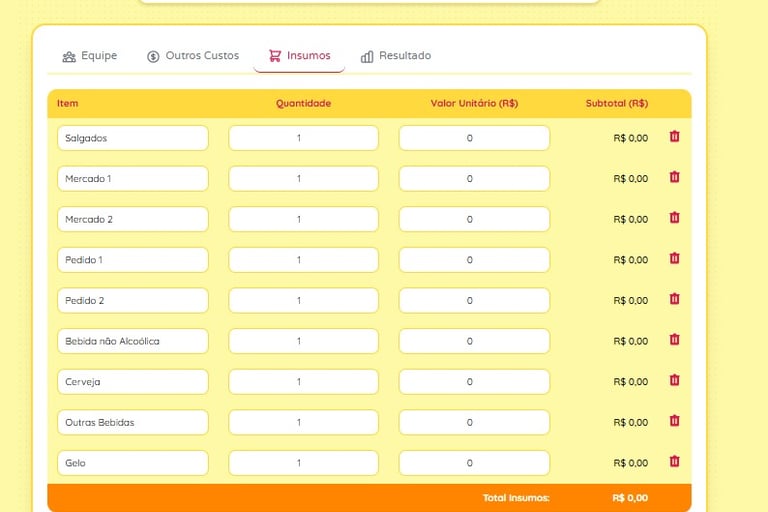Click the quantity field for Salgados
Image resolution: width=768 pixels, height=512 pixels.
pyautogui.click(x=303, y=138)
